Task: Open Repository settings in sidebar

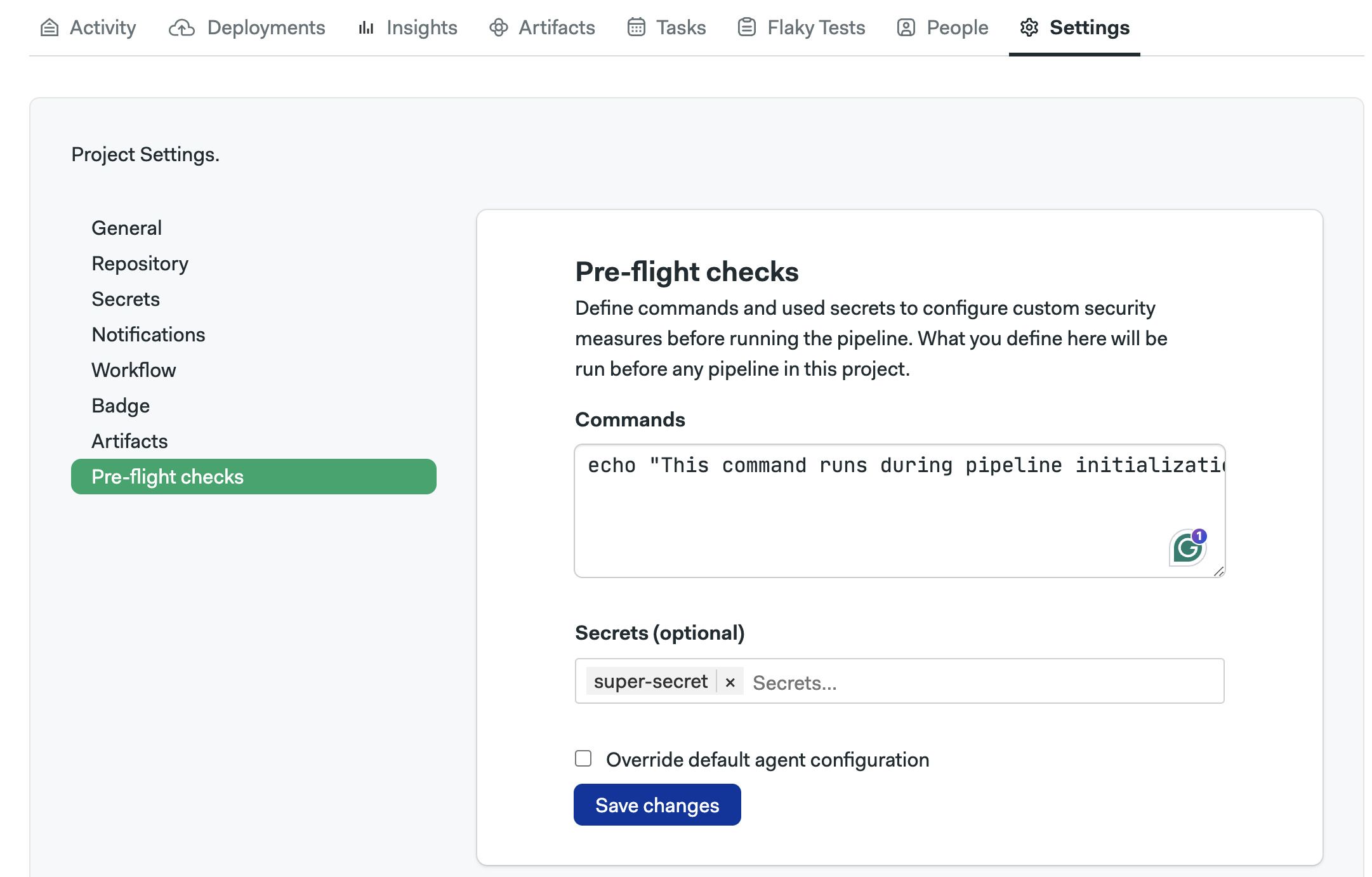Action: click(x=140, y=263)
